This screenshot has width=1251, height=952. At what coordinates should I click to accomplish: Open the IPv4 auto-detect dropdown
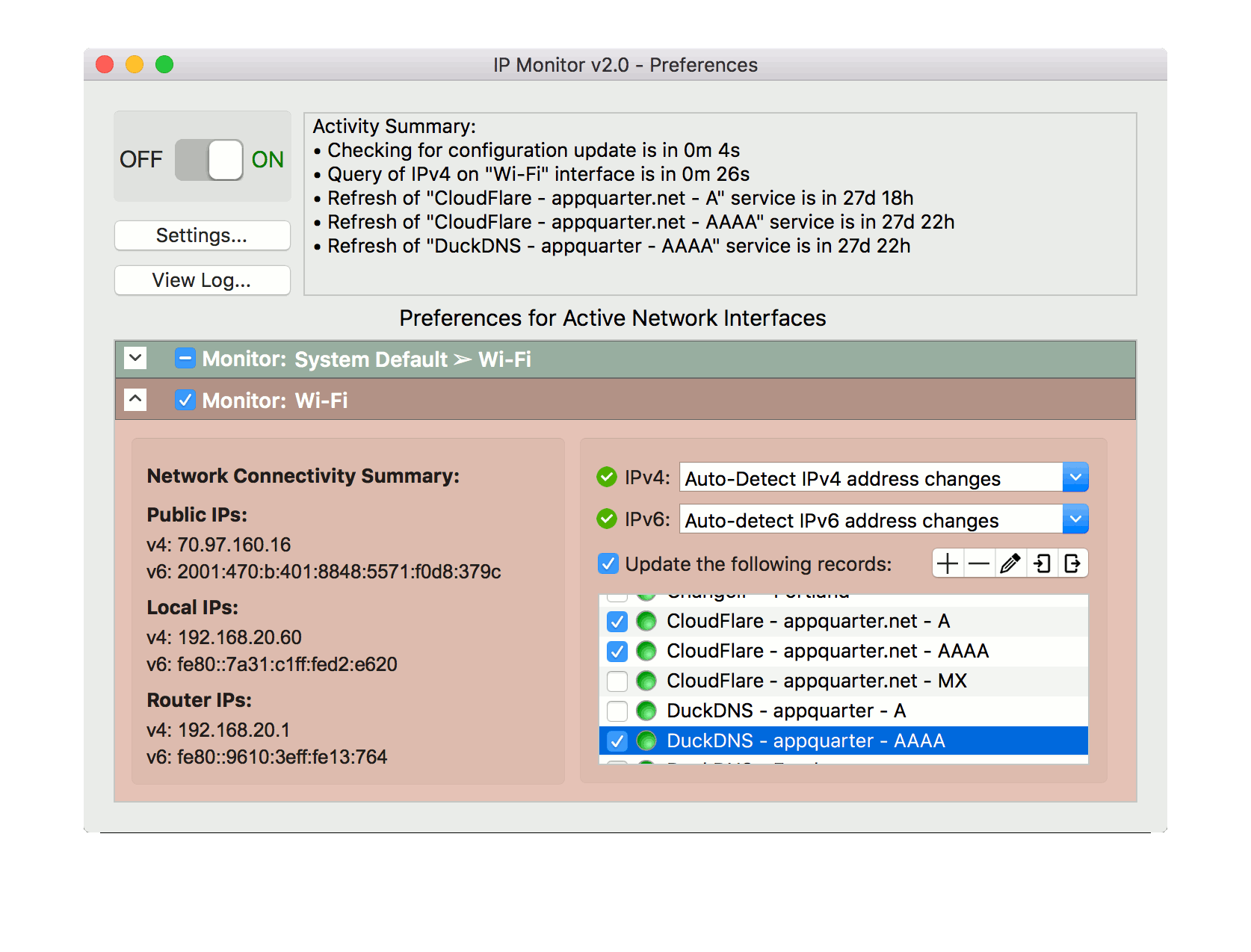(1075, 477)
